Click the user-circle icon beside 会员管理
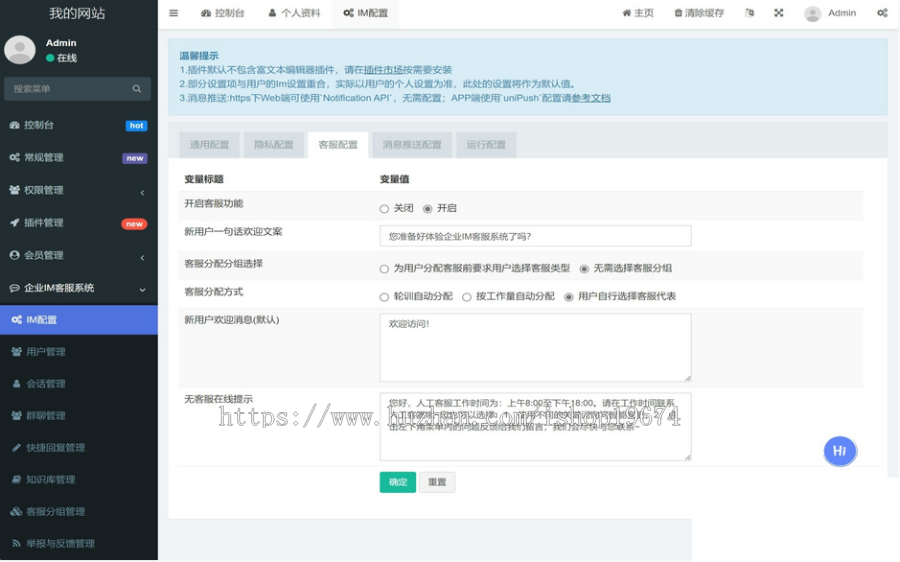The width and height of the screenshot is (900, 562). [x=14, y=255]
